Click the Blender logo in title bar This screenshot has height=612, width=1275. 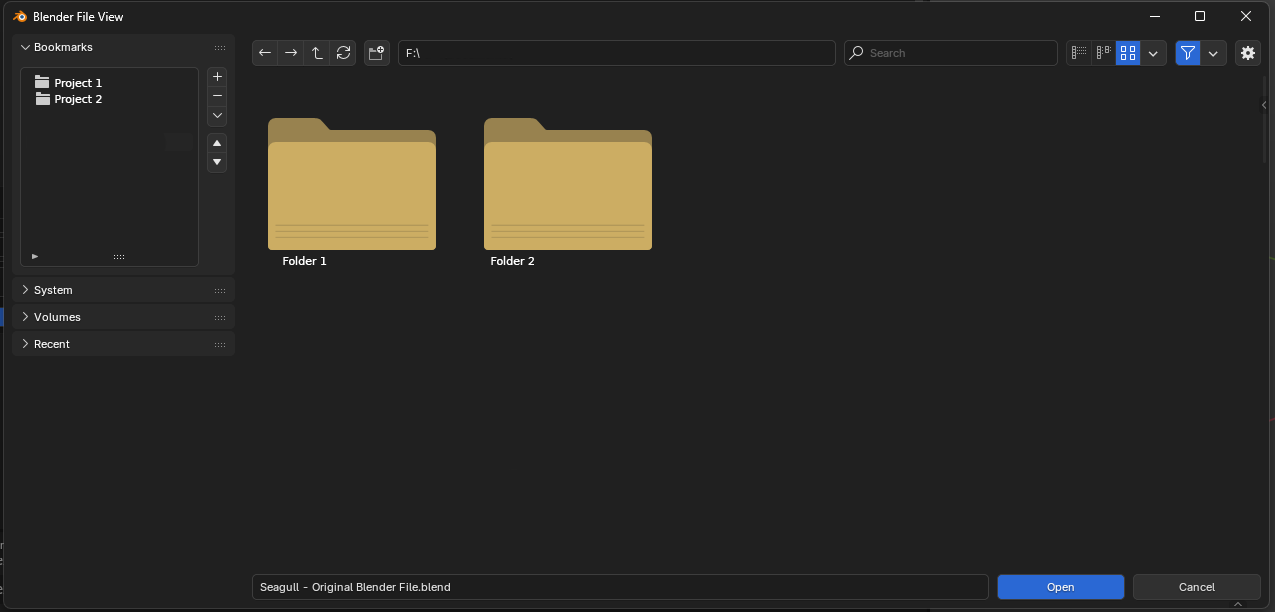point(20,16)
